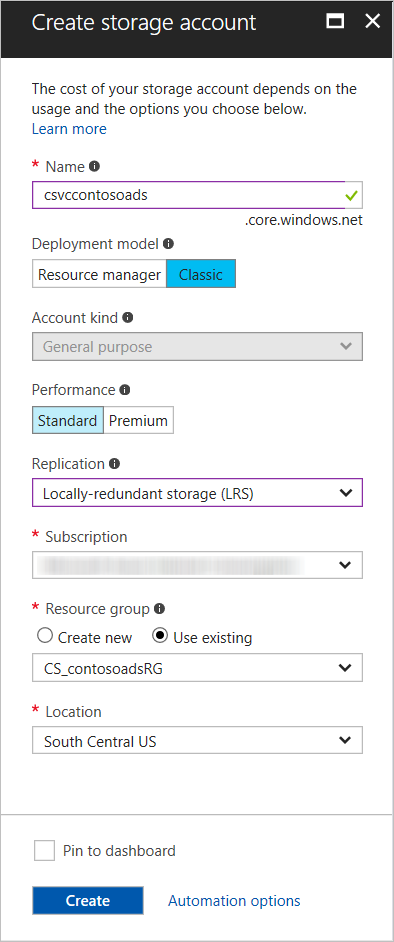Select the Use existing radio button
Viewport: 394px width, 942px height.
click(x=160, y=636)
